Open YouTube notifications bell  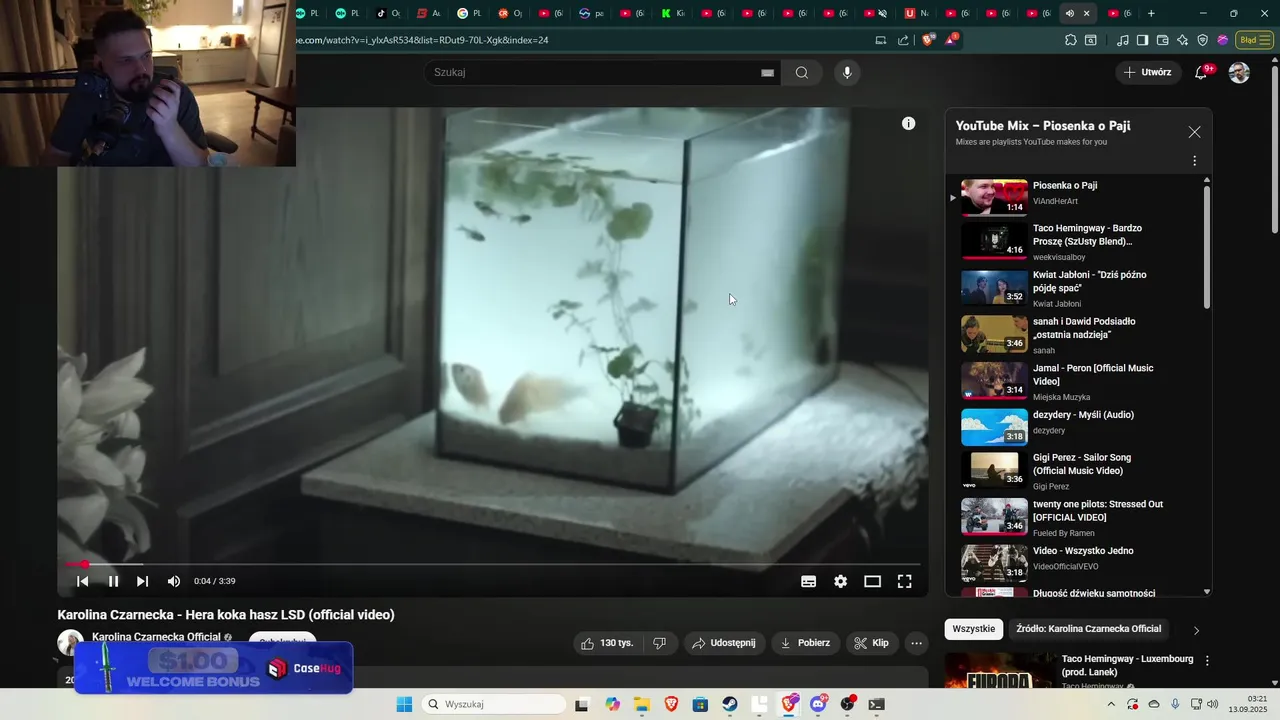point(1202,72)
